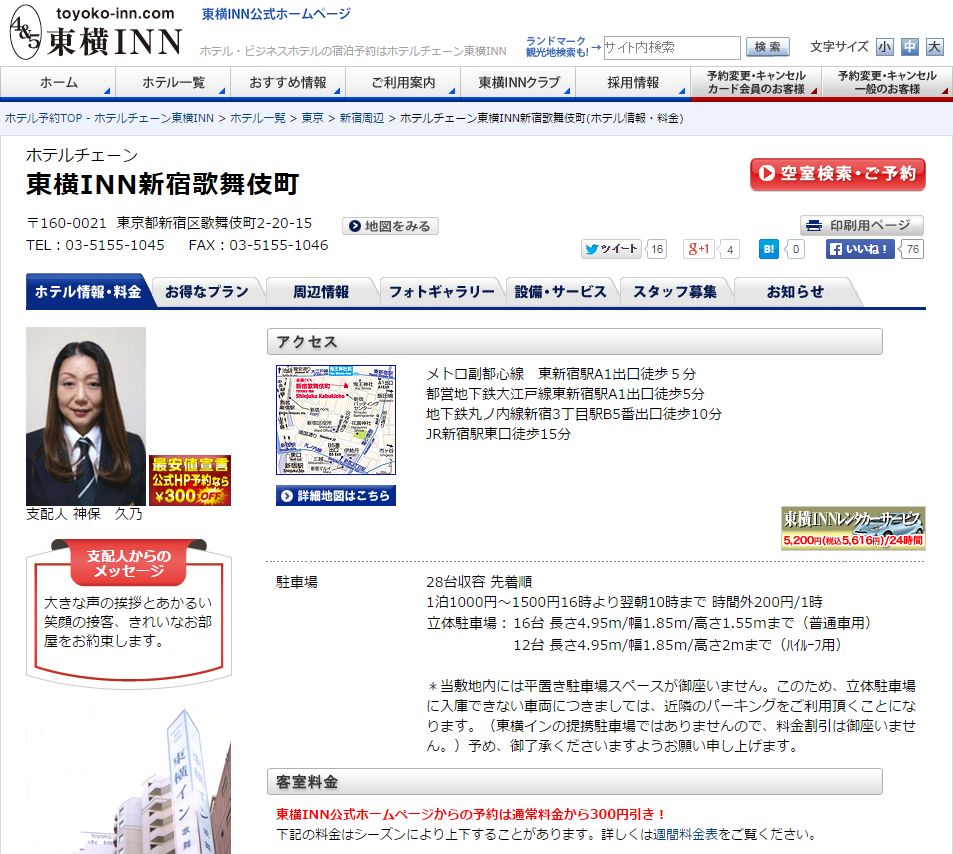Click the access map thumbnail
Viewport: 953px width, 854px height.
coord(335,420)
